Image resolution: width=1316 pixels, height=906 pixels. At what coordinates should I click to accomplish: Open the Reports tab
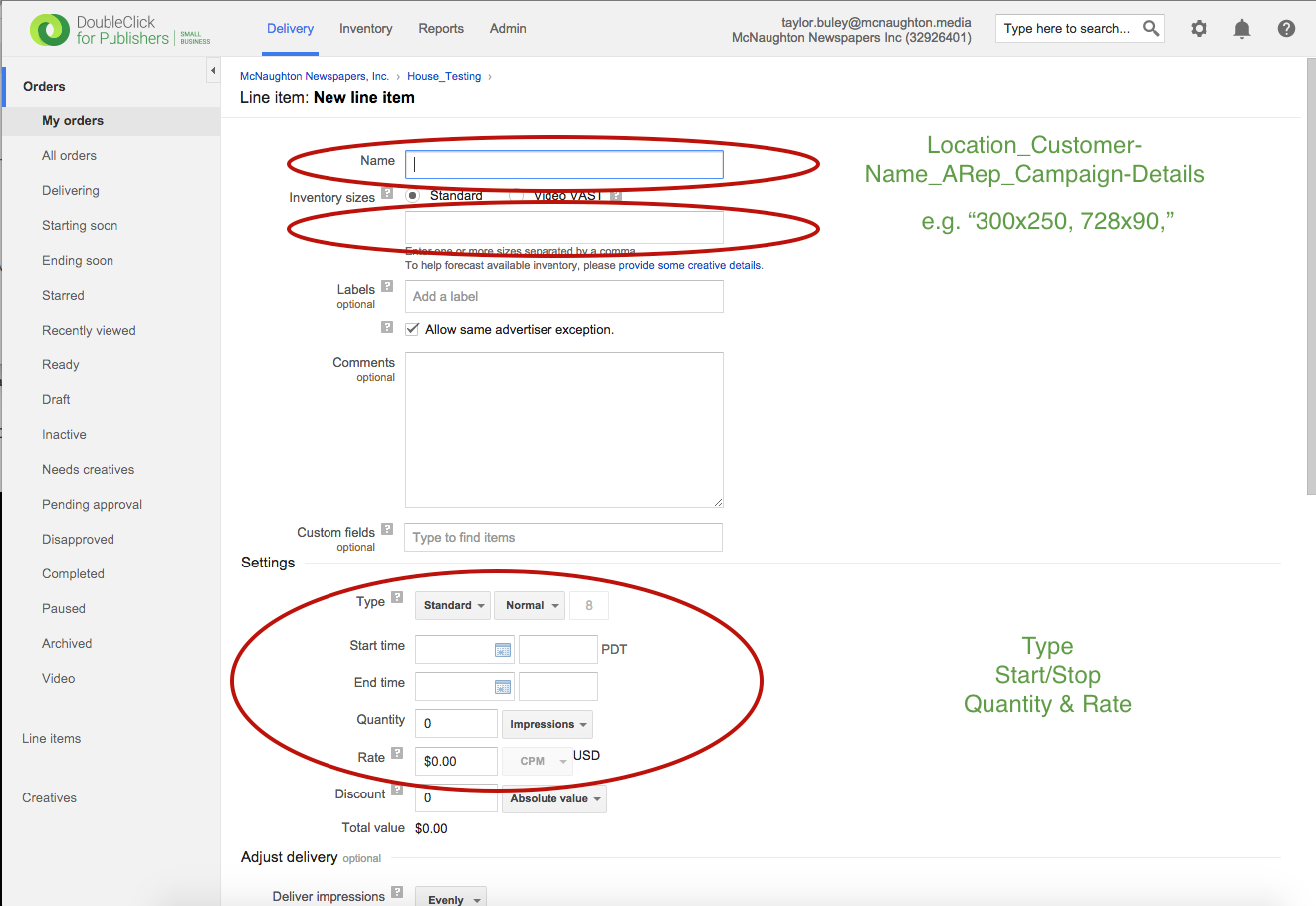coord(441,29)
